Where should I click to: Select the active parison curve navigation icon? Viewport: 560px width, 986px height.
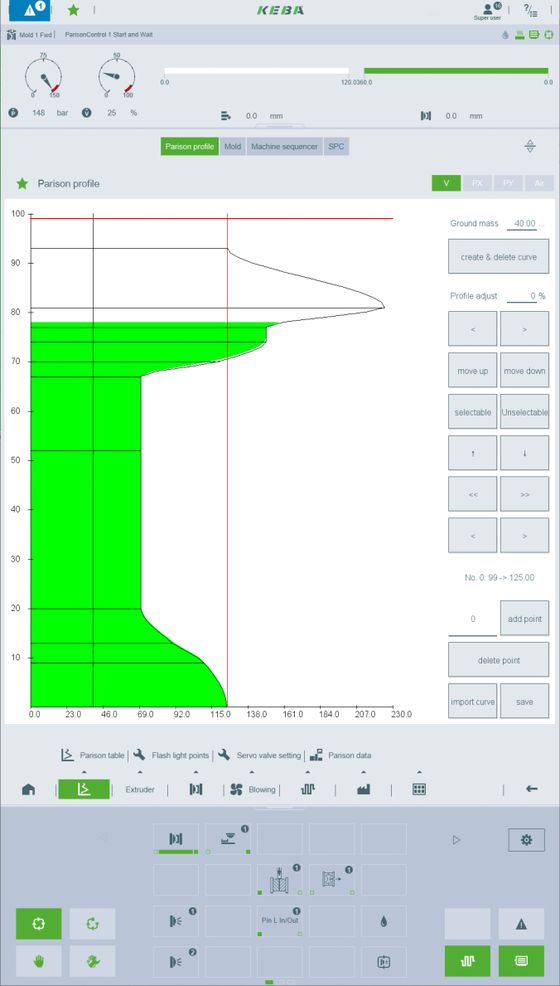click(84, 789)
